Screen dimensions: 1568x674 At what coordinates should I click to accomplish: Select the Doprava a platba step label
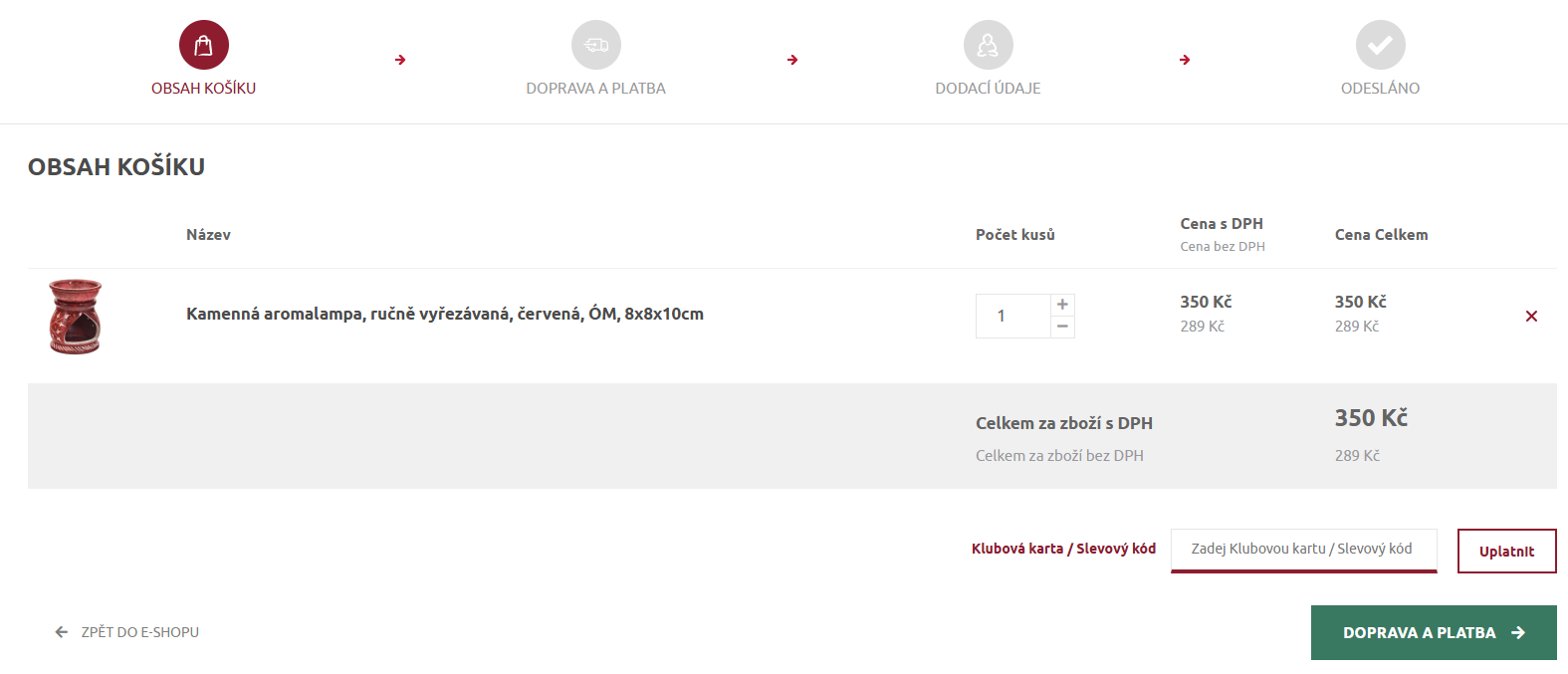click(596, 89)
